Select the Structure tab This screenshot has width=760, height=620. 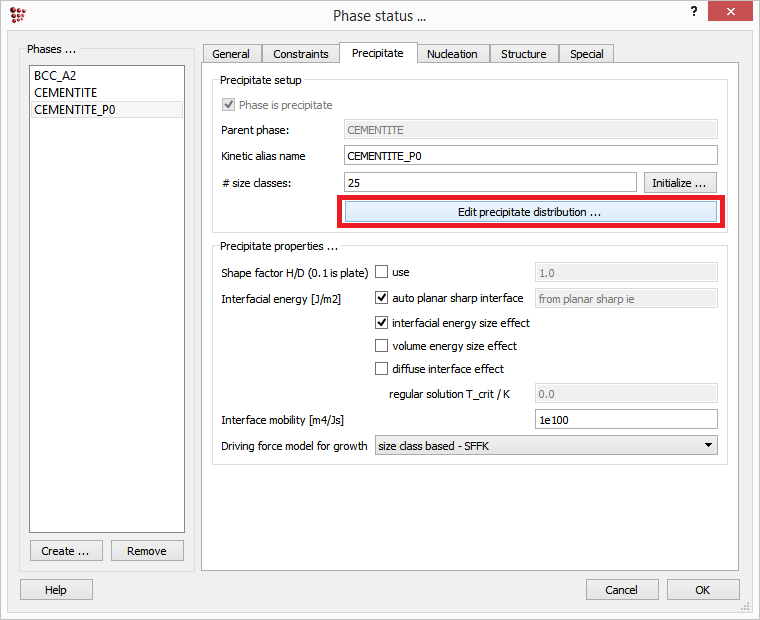coord(523,54)
